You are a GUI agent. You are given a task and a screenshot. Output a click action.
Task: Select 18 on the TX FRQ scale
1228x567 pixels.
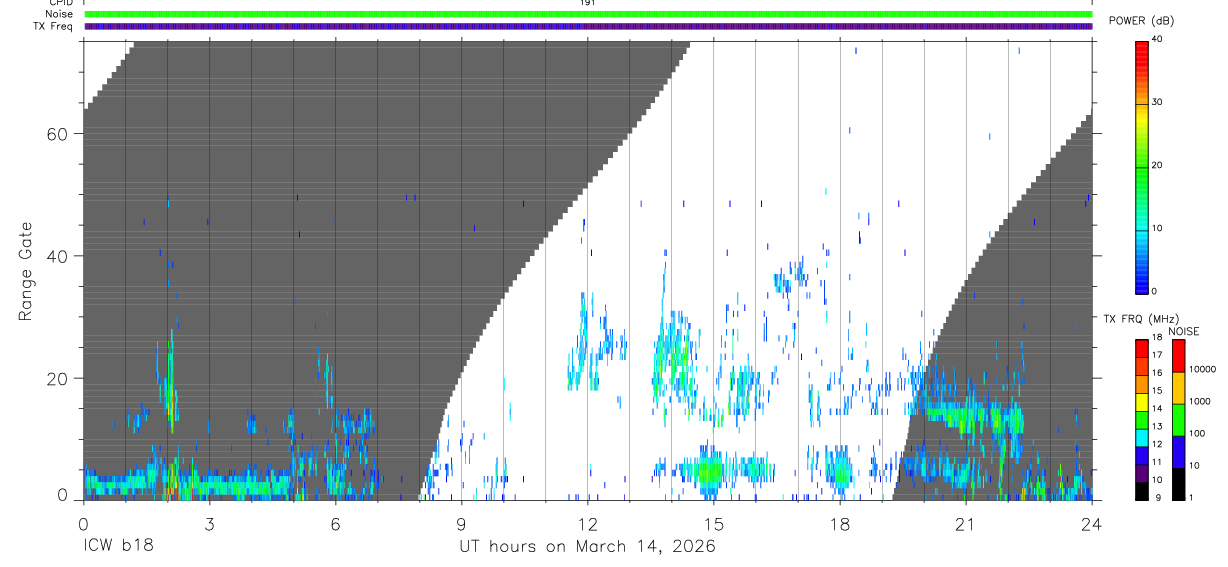[1156, 338]
